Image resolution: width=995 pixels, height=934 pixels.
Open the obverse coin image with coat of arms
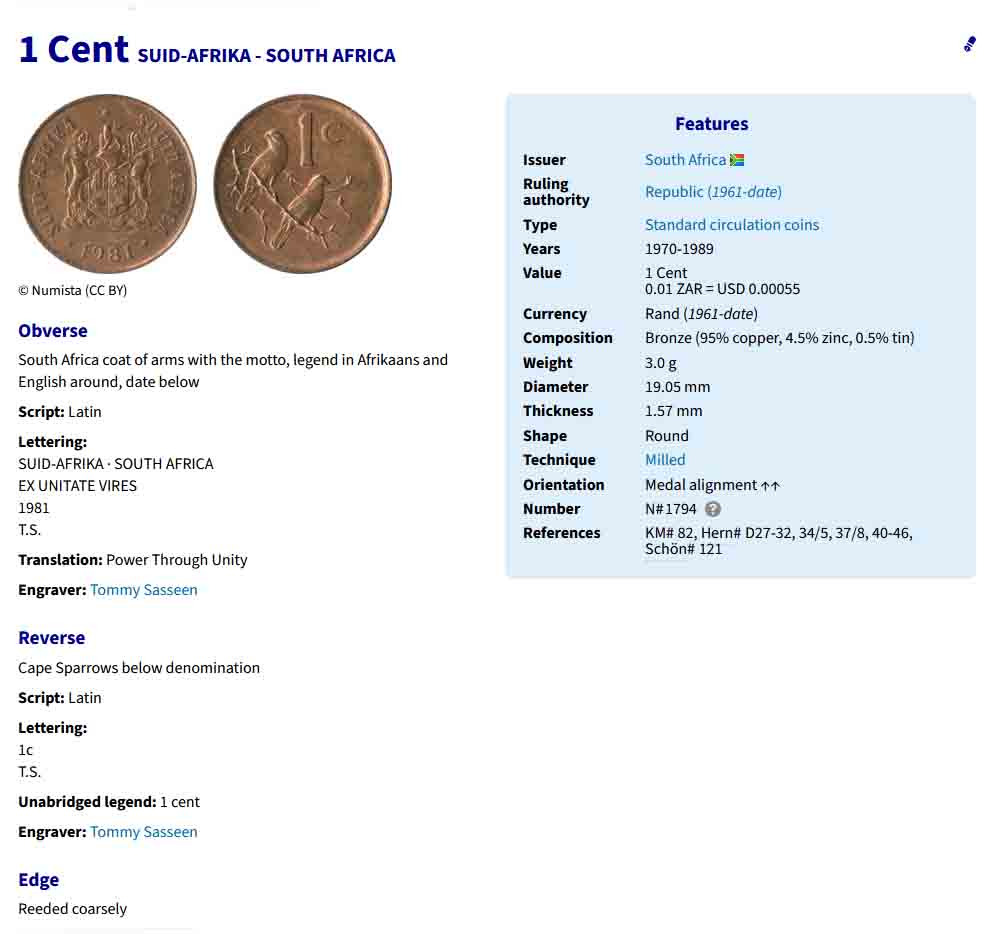tap(107, 184)
